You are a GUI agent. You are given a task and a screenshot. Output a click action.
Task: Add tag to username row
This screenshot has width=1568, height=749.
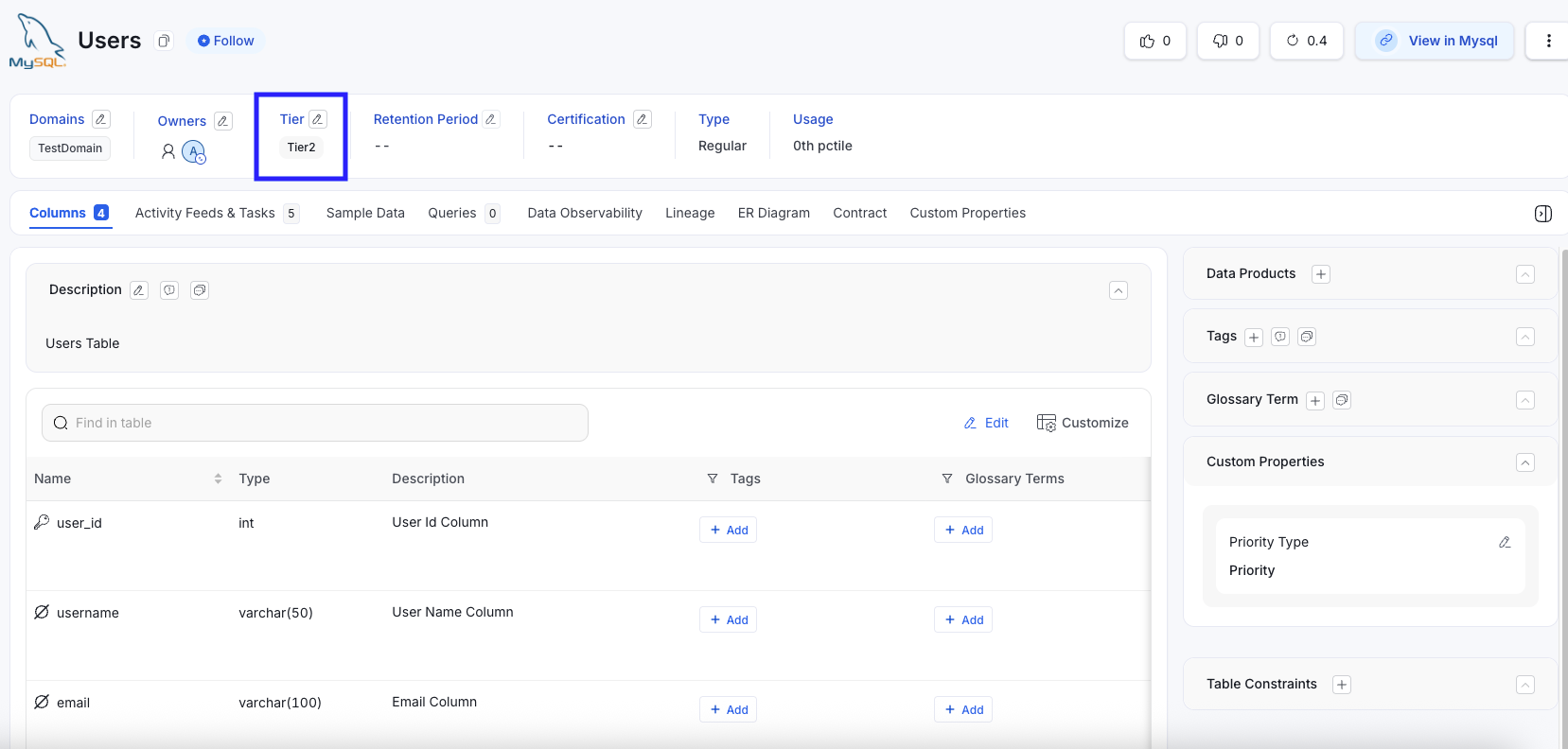(x=729, y=619)
